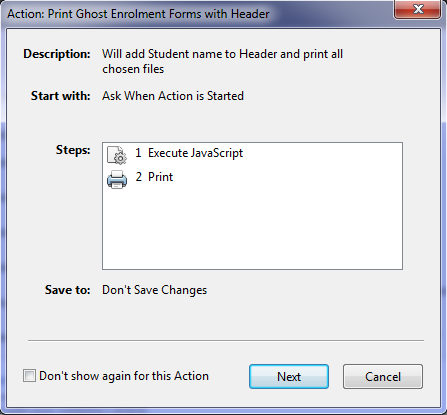Click the step number 1 in list
The height and width of the screenshot is (415, 447).
(x=138, y=153)
